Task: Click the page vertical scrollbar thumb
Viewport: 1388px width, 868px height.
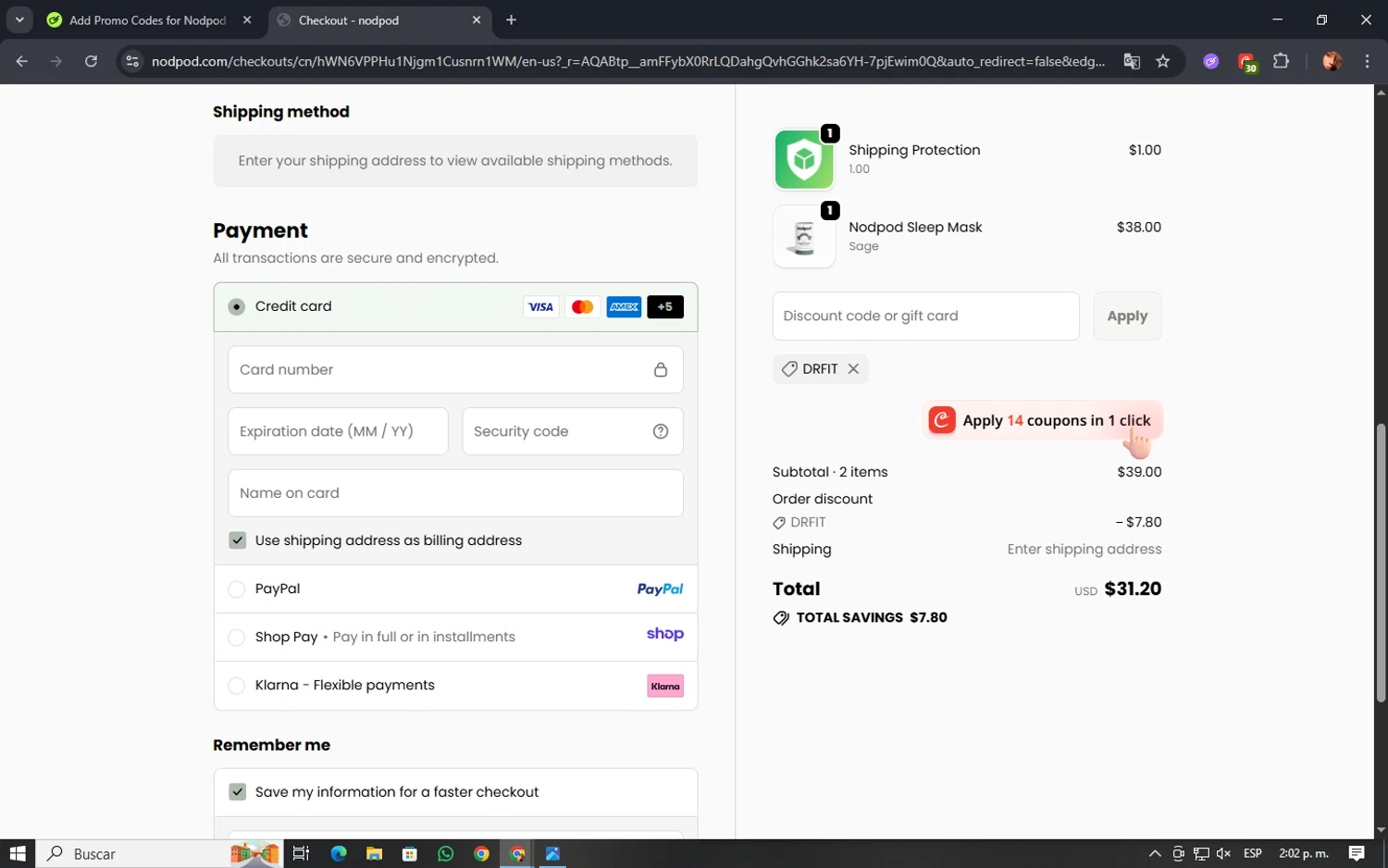Action: 1381,563
